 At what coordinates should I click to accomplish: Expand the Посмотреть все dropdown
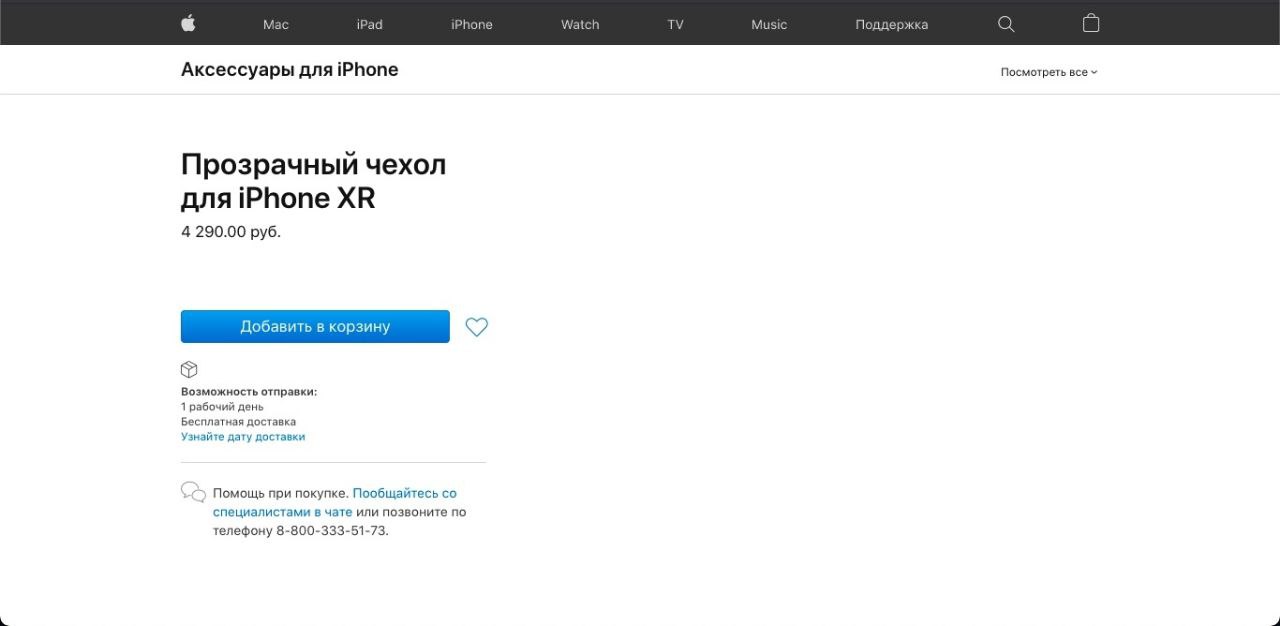click(x=1049, y=72)
